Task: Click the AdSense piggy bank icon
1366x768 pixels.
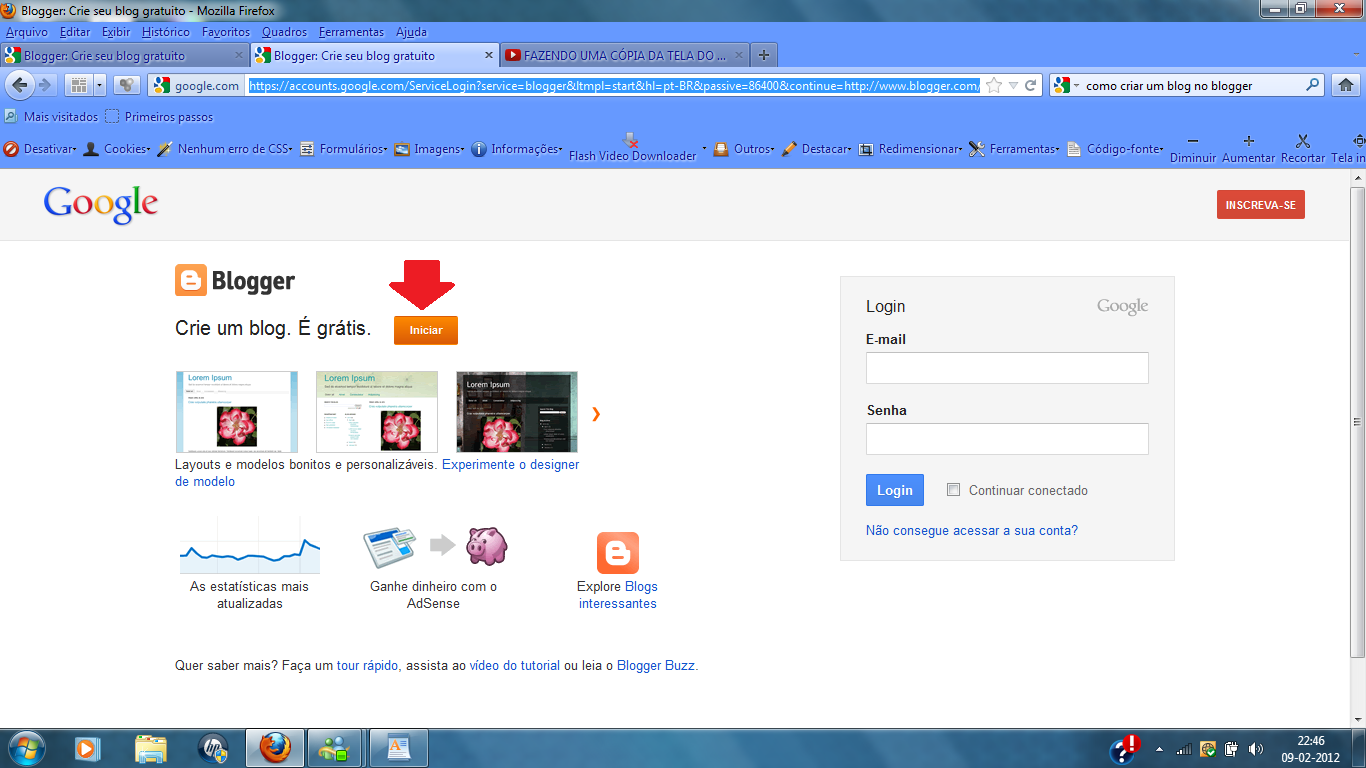Action: 487,546
